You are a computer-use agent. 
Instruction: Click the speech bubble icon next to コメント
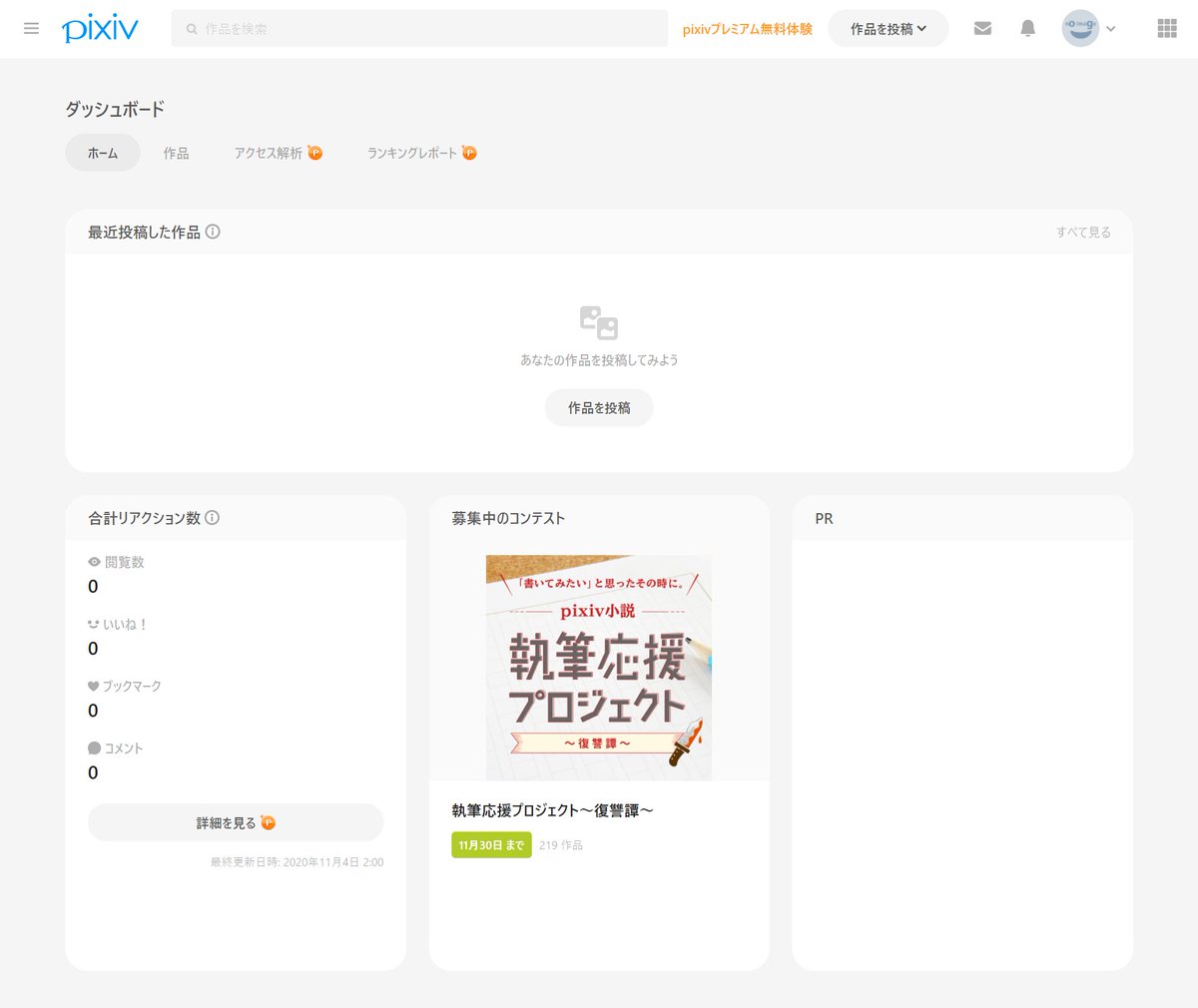[x=94, y=748]
